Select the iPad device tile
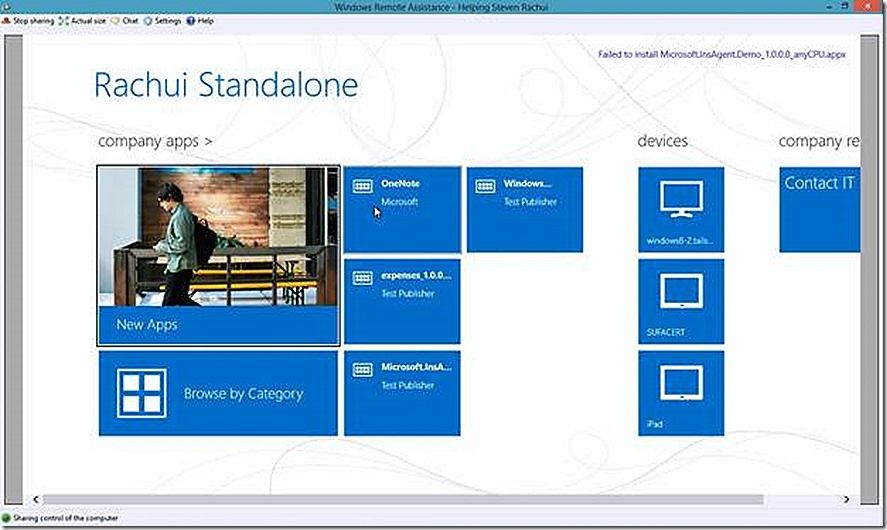Image resolution: width=887 pixels, height=530 pixels. tap(681, 393)
